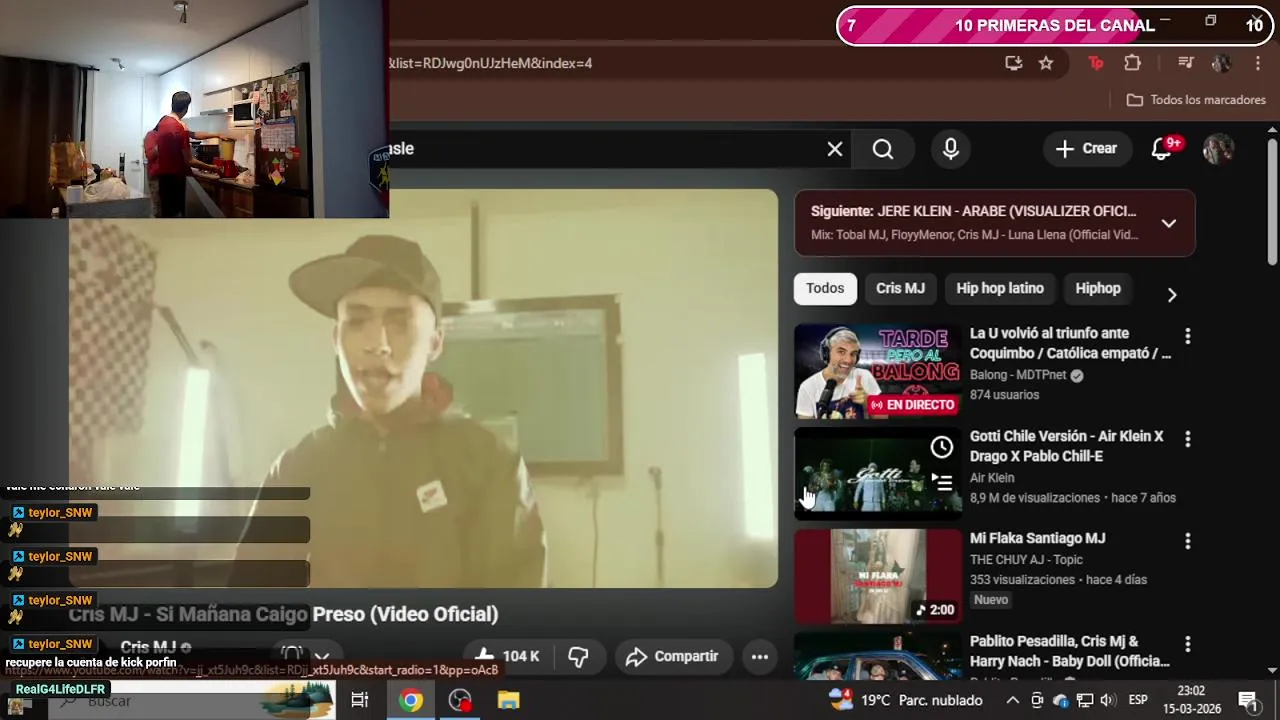Open the Balong - MDTPnet channel
This screenshot has height=720, width=1280.
[x=1018, y=376]
